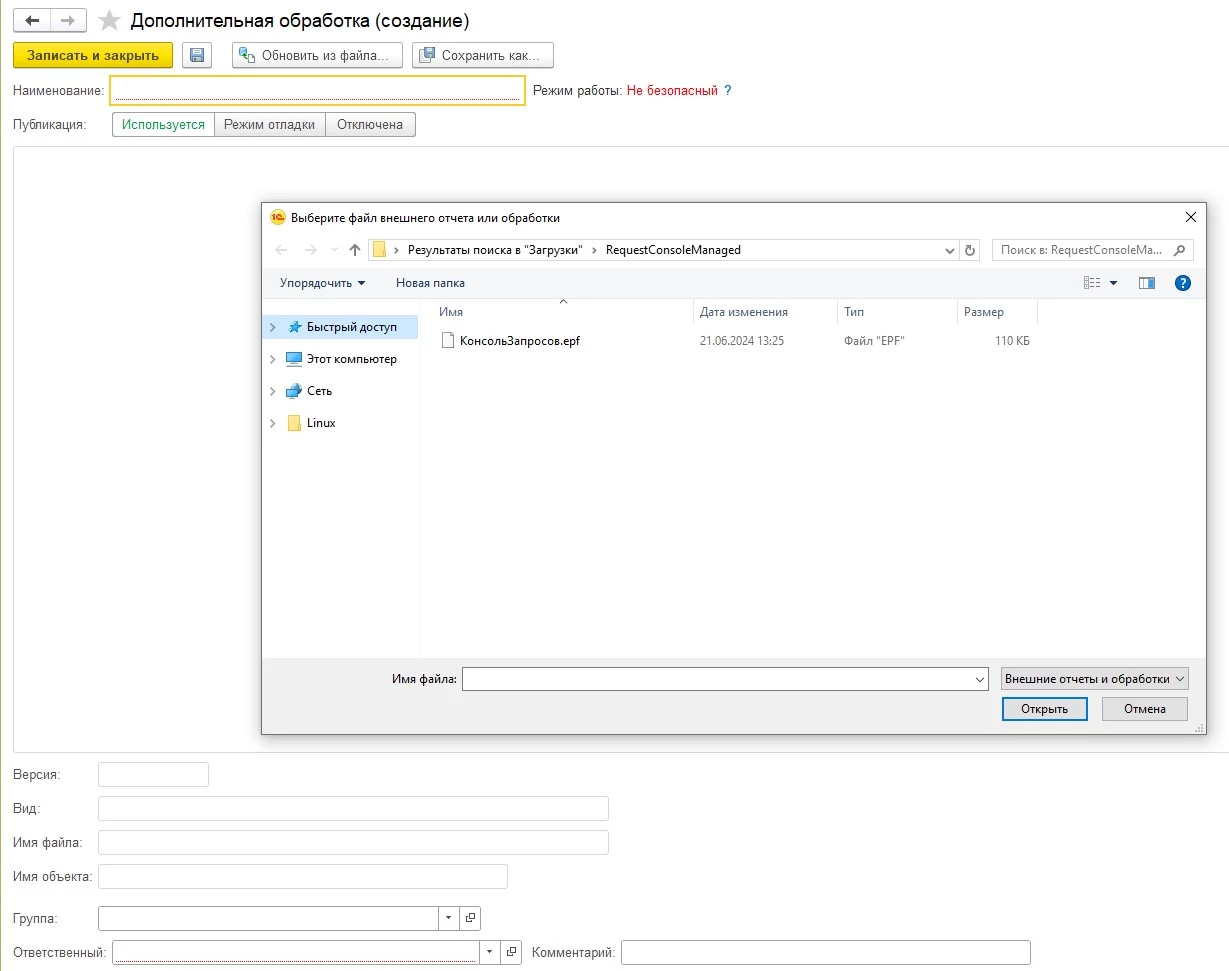This screenshot has width=1229, height=971.
Task: Click the 110 КБ size cell
Action: point(1012,341)
